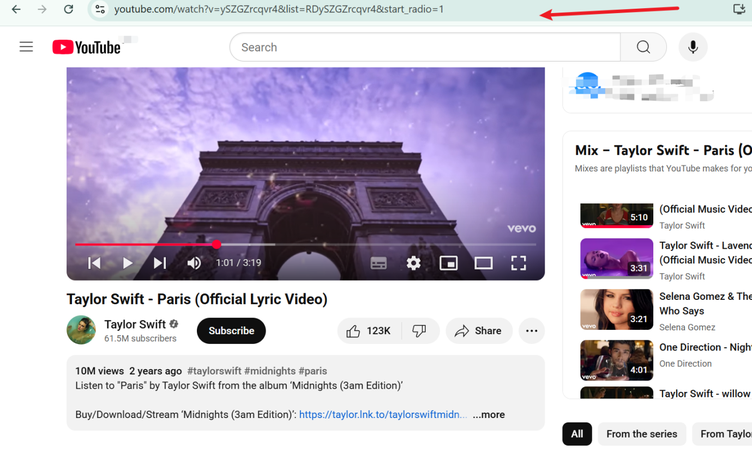Click the red video progress bar
The width and height of the screenshot is (752, 449).
point(145,244)
